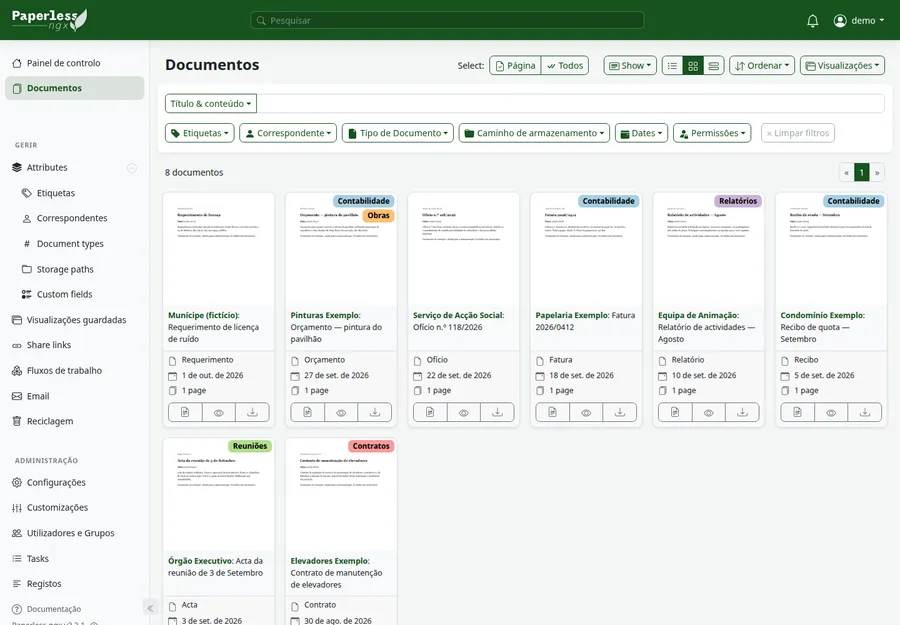Open Requerimento de licença thumbnail

coord(219,250)
